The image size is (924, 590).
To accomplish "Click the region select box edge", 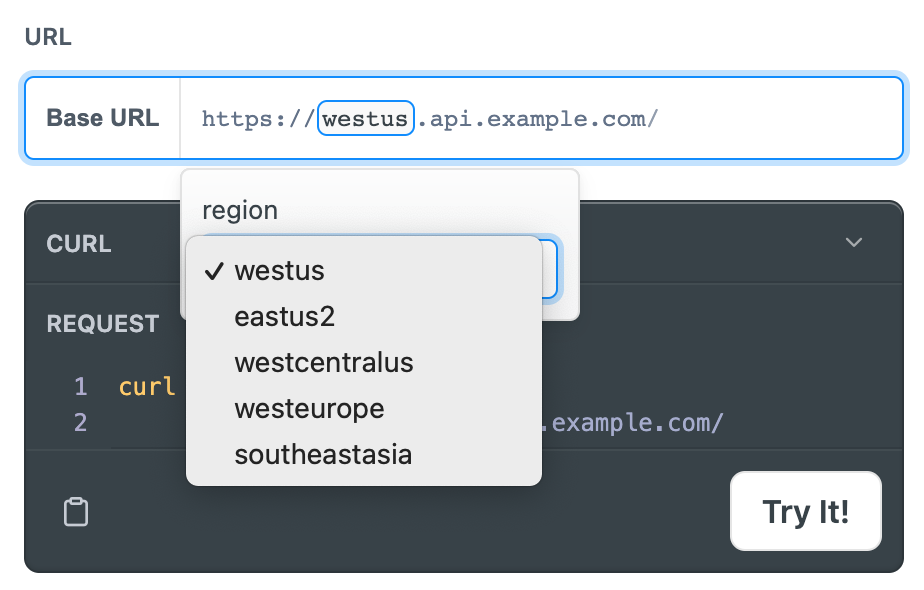I will 550,269.
